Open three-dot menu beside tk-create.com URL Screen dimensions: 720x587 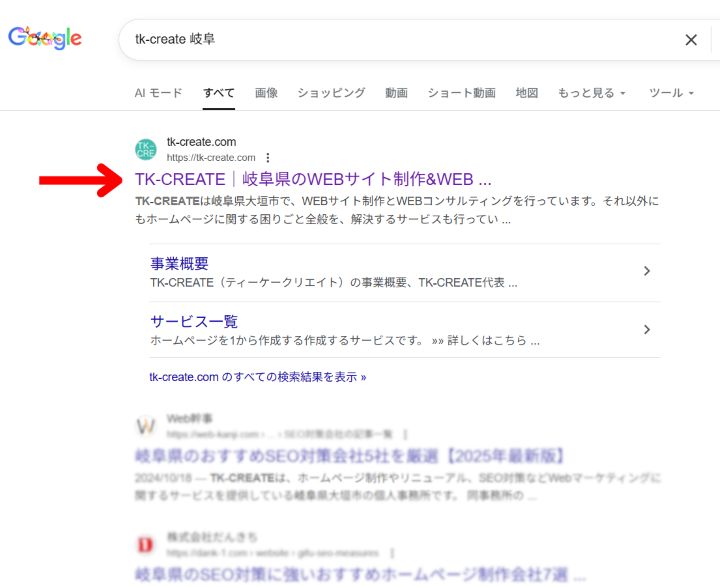click(x=268, y=158)
